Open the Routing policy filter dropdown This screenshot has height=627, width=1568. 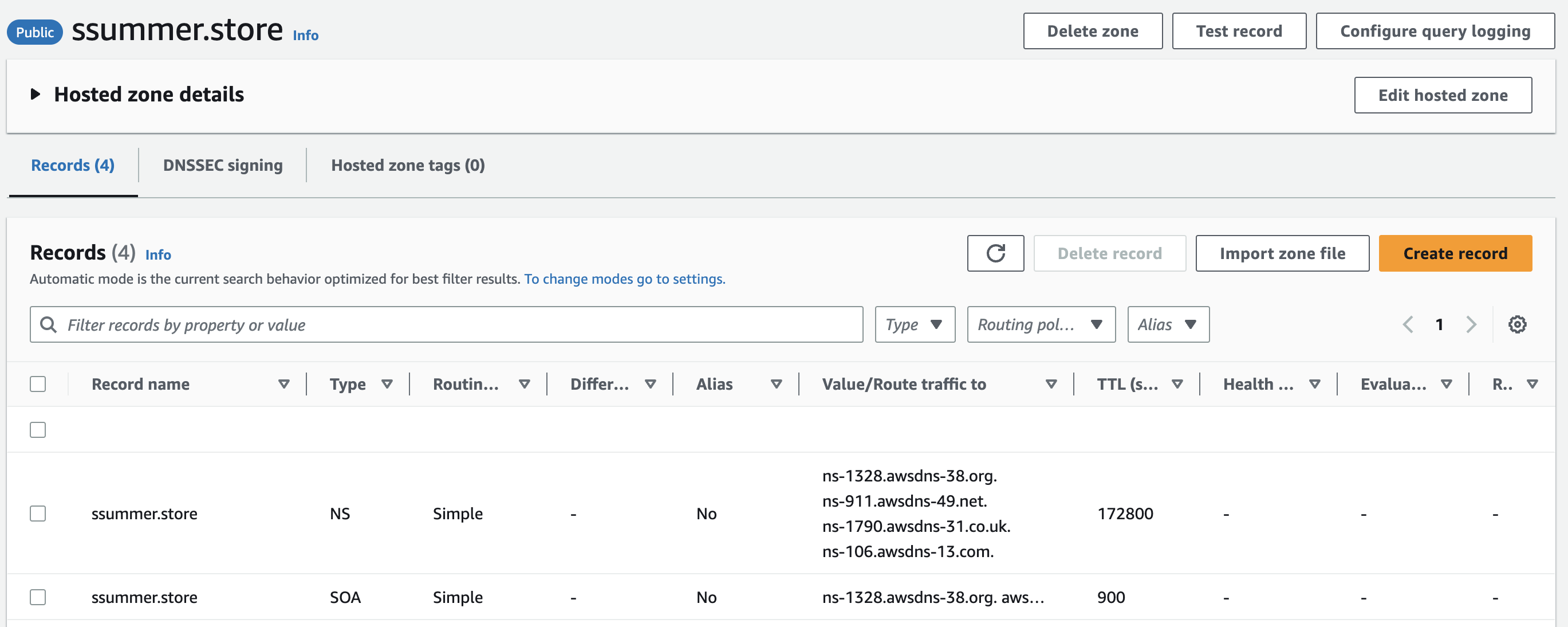pos(1040,324)
